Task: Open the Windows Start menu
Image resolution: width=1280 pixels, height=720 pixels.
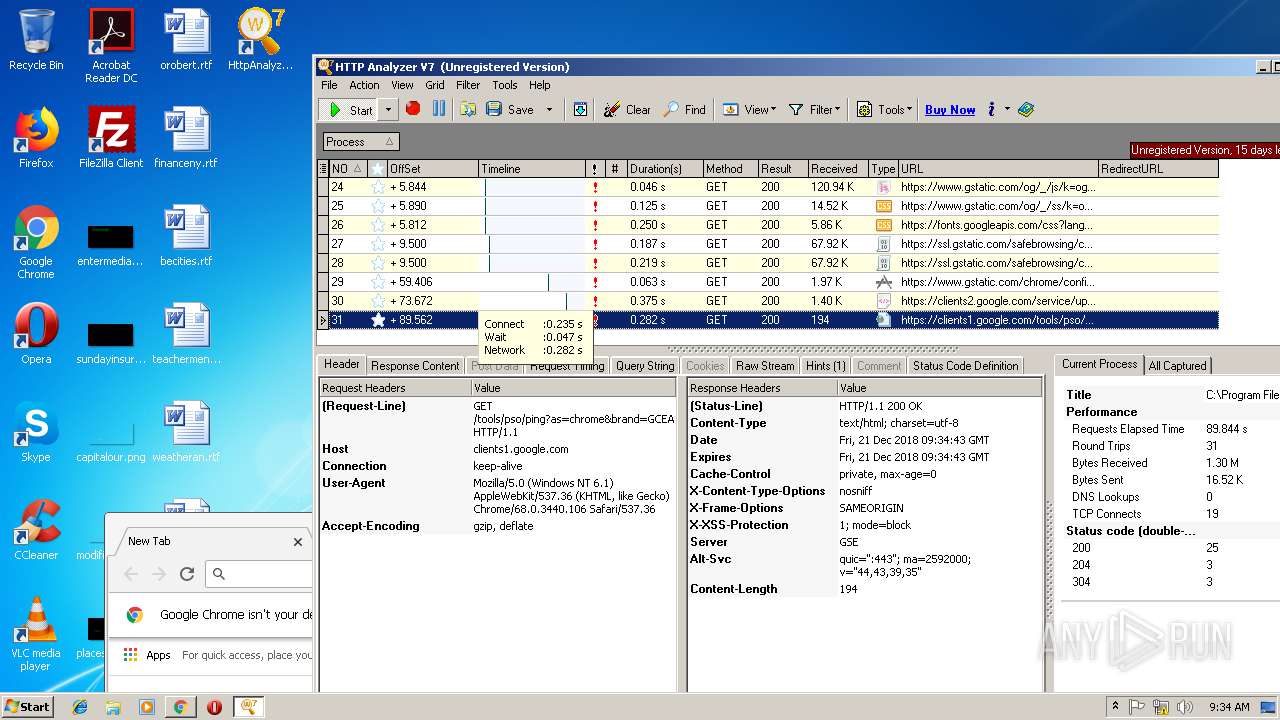Action: 27,706
